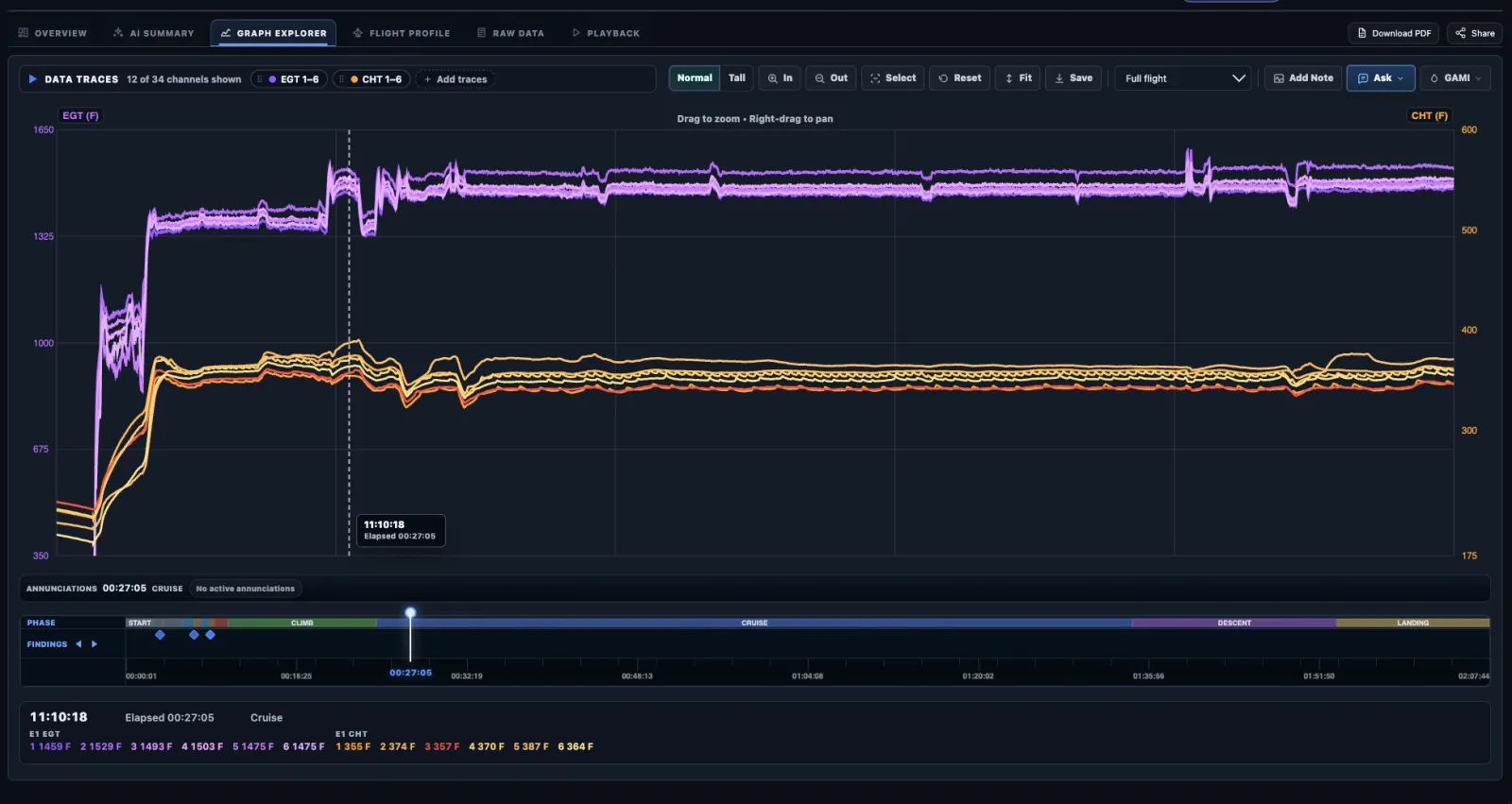Open the Flight Profile tab
Screen dimensions: 1512x804
tap(402, 33)
